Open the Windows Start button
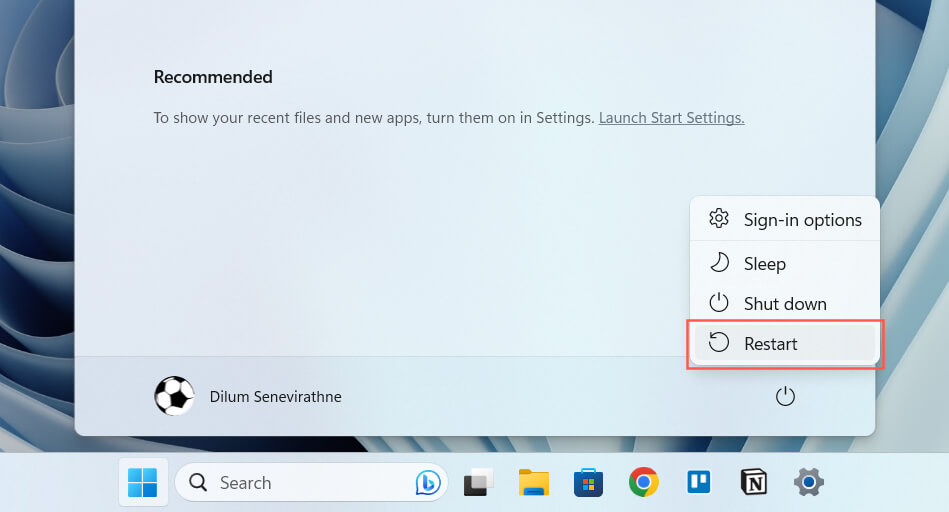The image size is (949, 512). click(142, 483)
